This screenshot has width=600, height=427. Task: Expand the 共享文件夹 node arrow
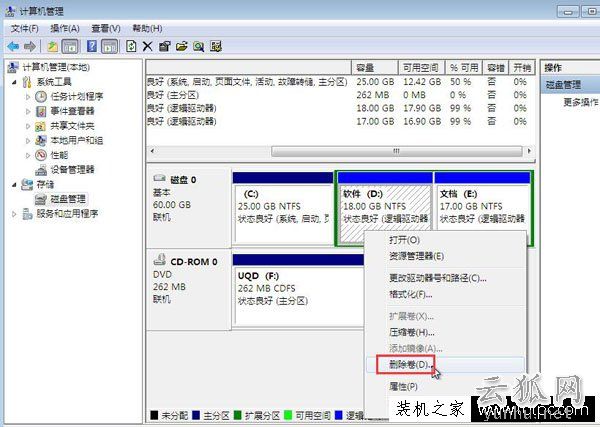pos(28,126)
